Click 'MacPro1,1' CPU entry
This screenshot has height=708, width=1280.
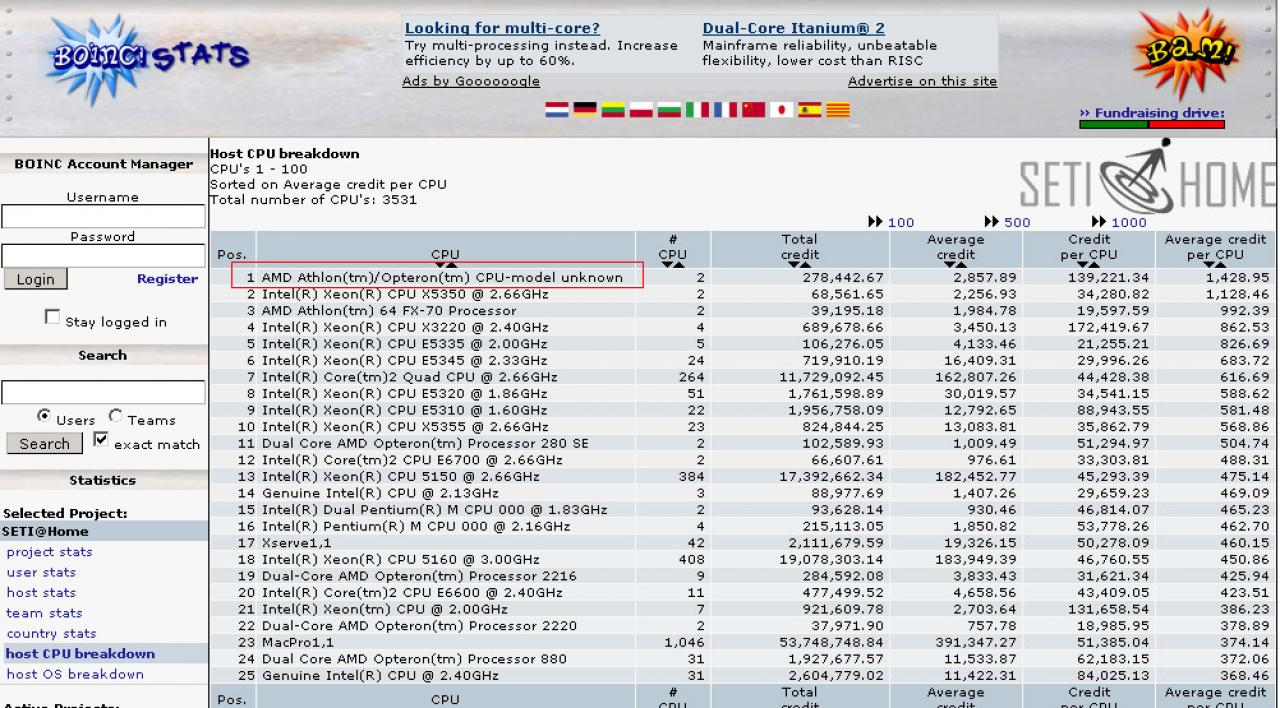(x=298, y=642)
